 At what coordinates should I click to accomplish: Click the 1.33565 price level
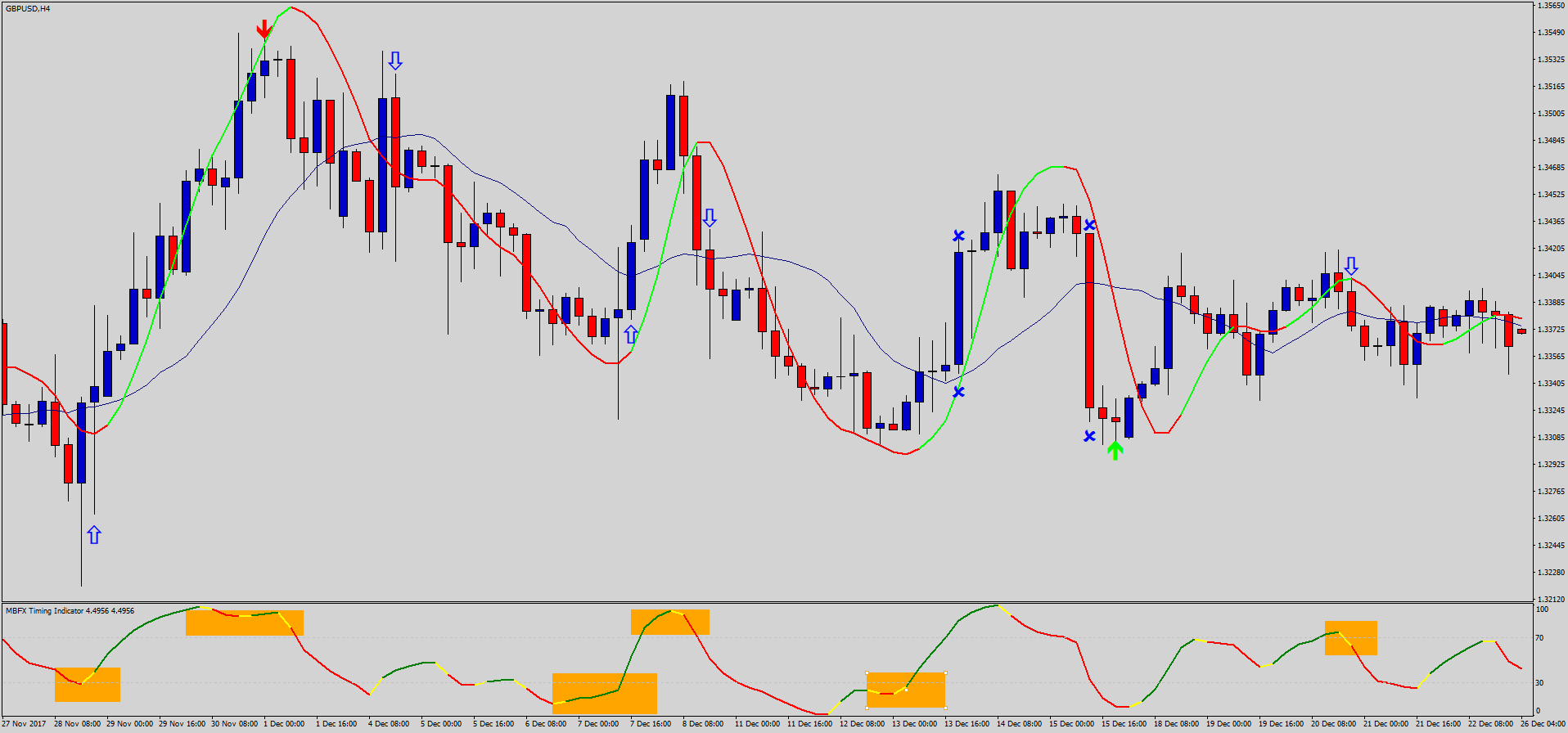click(1551, 357)
